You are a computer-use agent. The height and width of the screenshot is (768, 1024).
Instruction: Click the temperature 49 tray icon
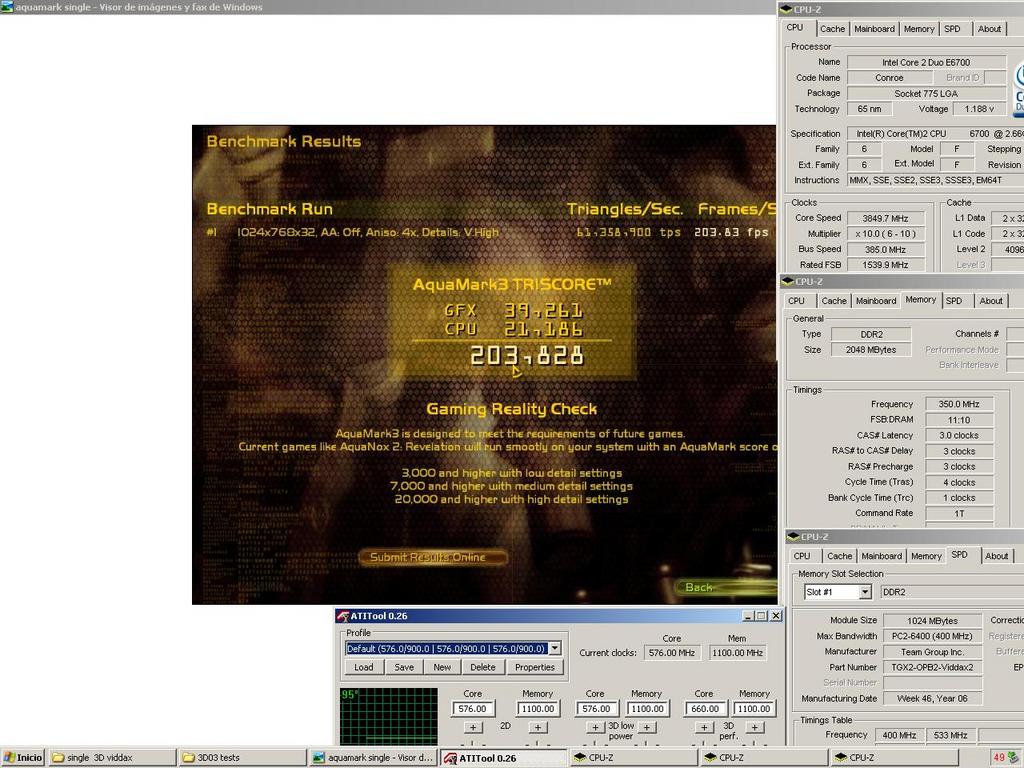pyautogui.click(x=999, y=758)
